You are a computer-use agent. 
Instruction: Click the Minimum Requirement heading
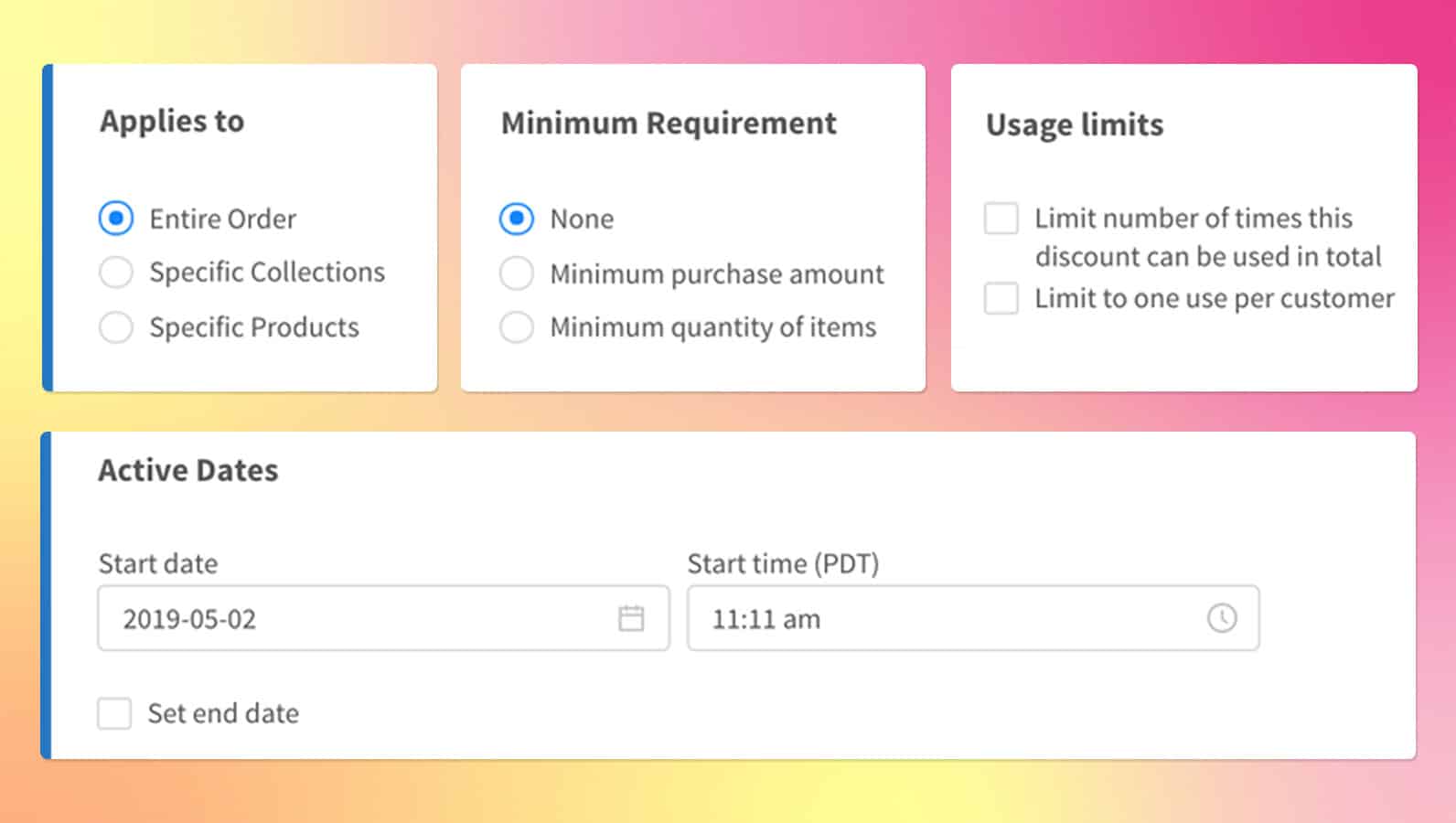tap(669, 123)
